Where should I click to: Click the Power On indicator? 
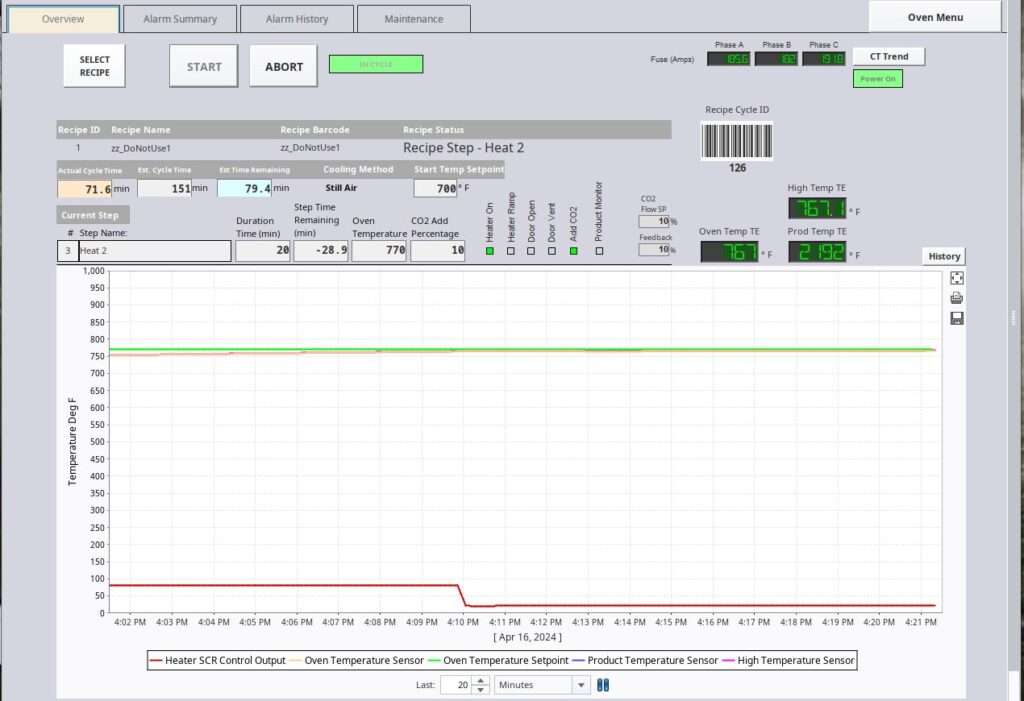click(x=878, y=79)
